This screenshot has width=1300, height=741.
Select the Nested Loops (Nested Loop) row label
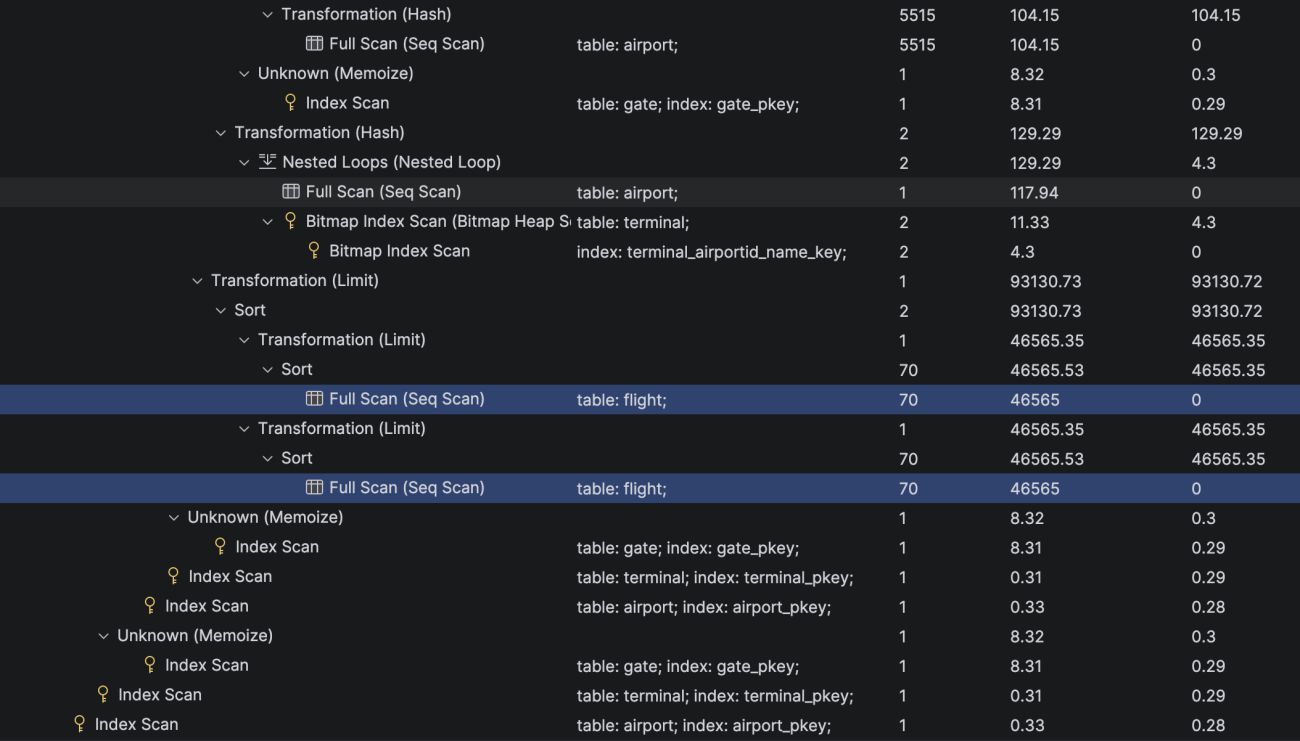(391, 162)
